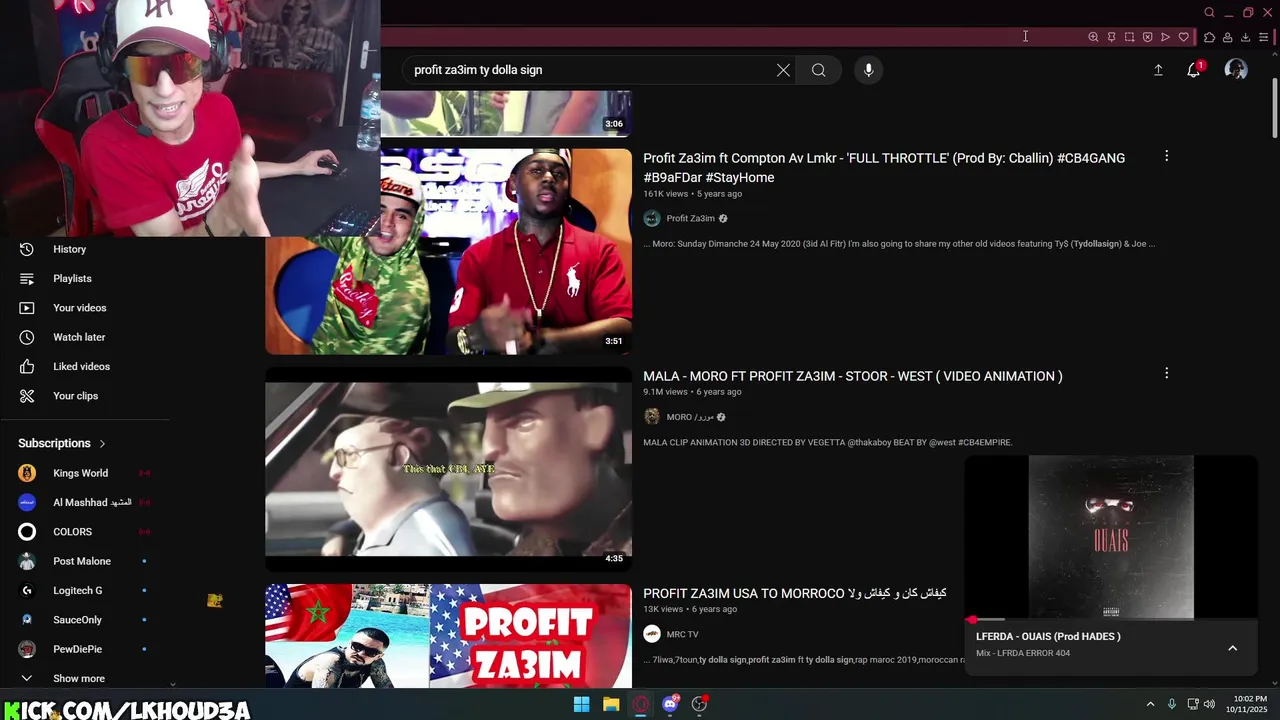
Task: Open the Windows Start menu
Action: 581,704
